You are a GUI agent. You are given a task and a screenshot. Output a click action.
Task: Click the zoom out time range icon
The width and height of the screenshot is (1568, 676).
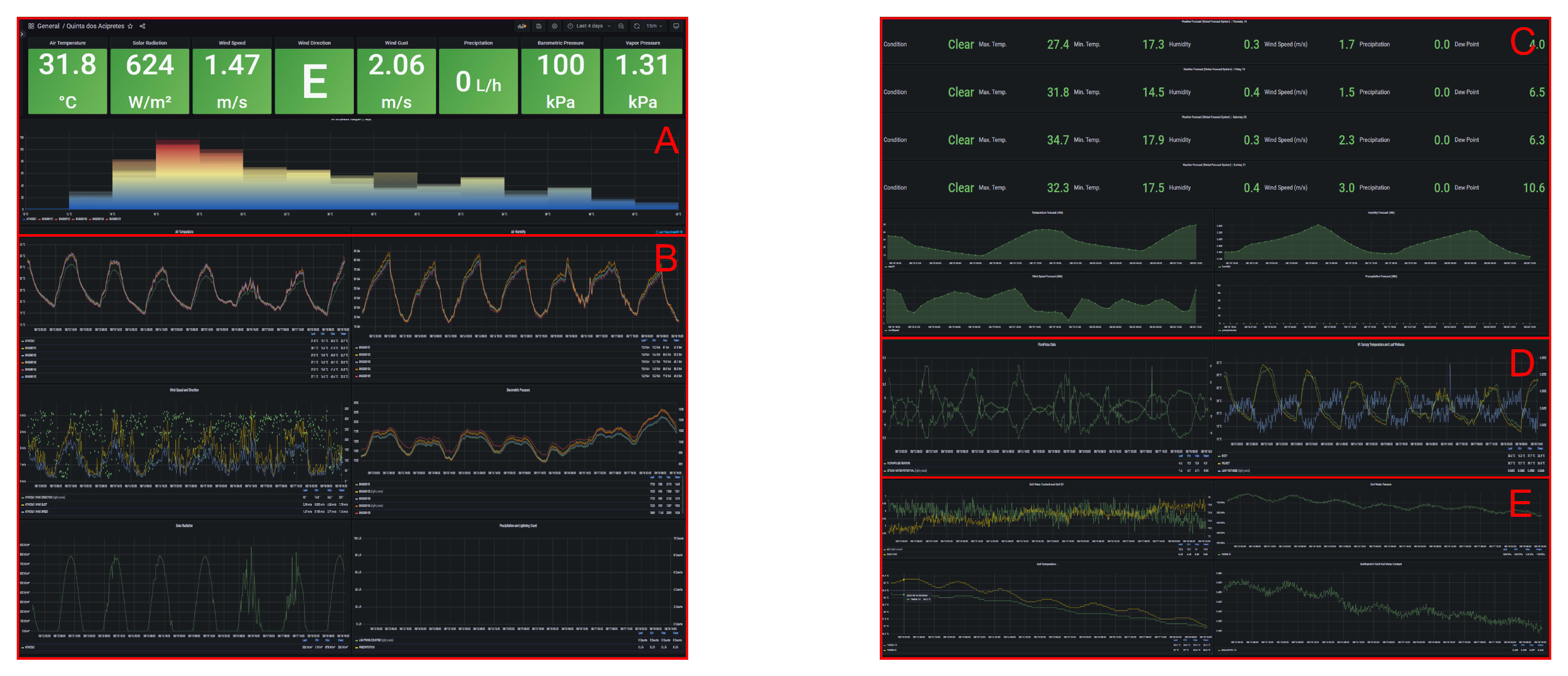click(621, 26)
